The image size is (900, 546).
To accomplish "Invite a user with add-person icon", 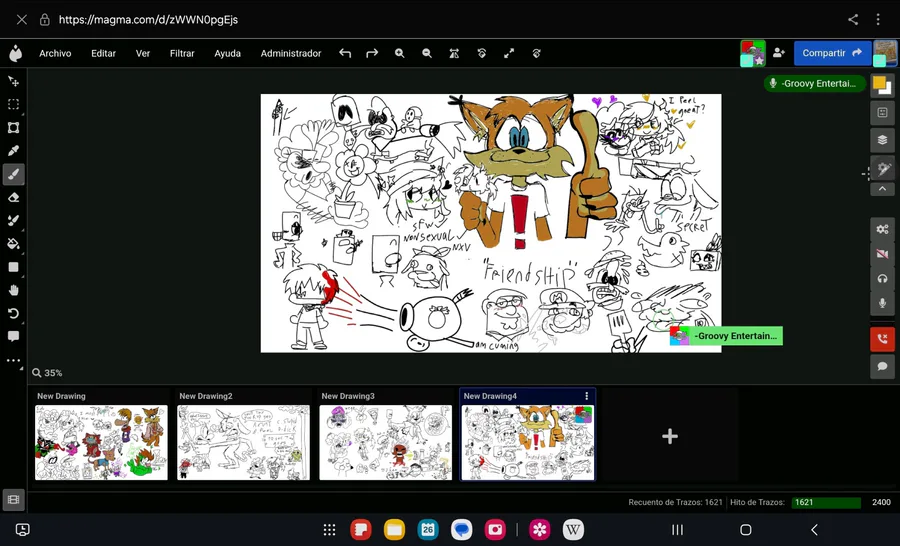I will click(779, 53).
